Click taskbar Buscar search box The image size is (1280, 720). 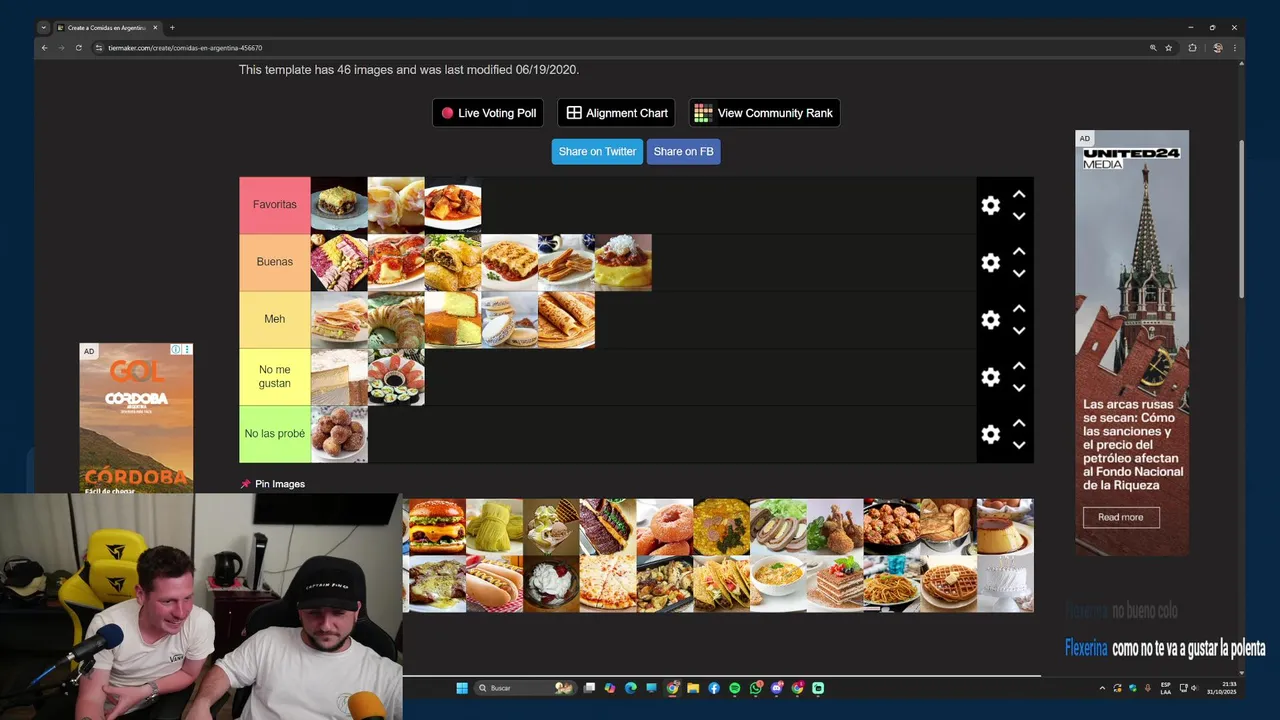pos(525,688)
